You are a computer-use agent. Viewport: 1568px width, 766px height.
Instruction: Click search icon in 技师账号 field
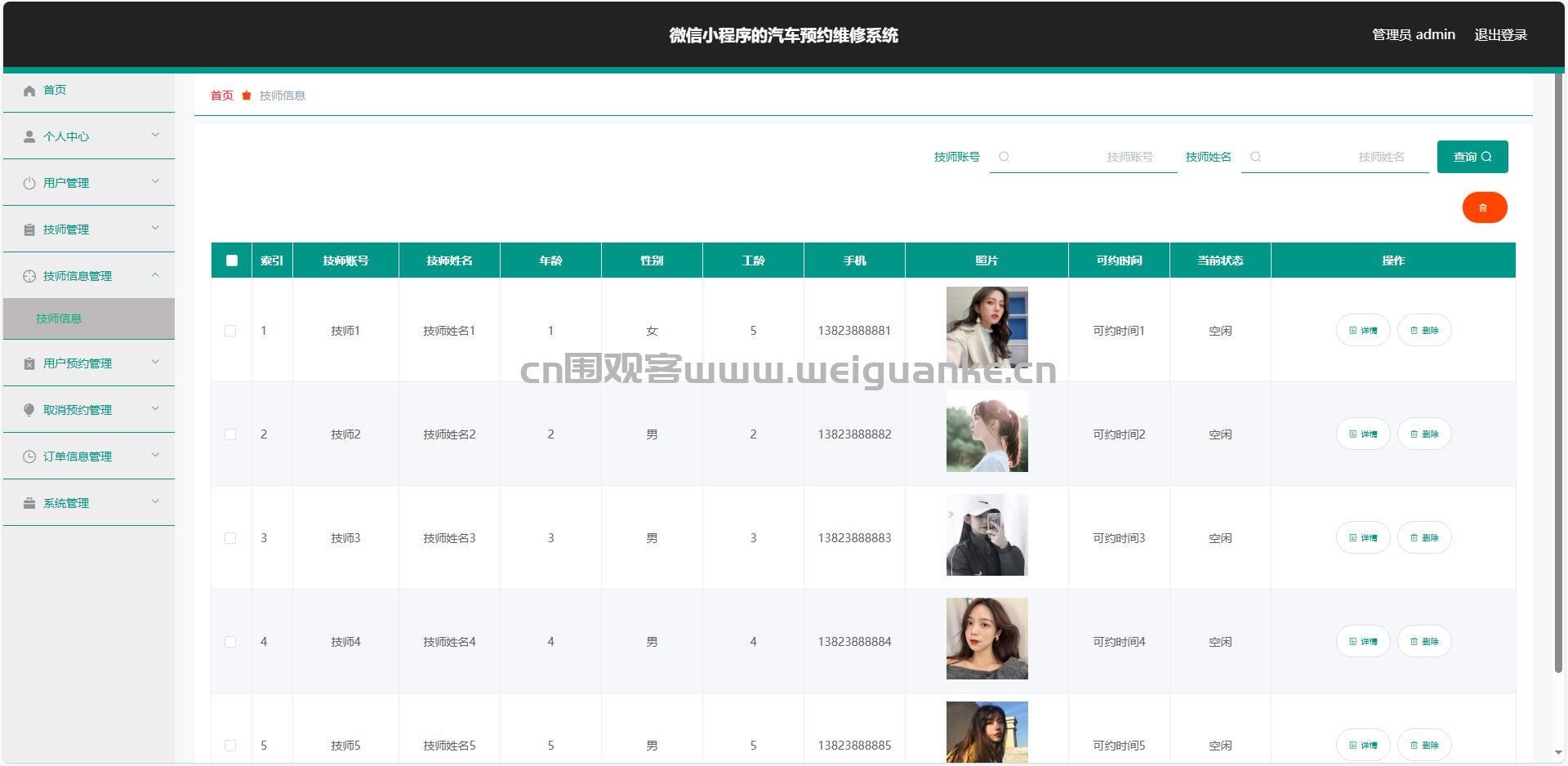click(1004, 157)
